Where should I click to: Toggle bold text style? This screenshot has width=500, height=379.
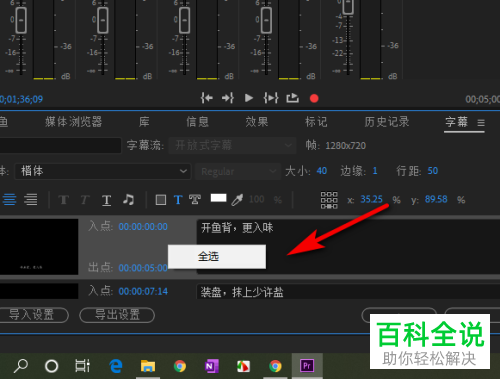point(63,200)
